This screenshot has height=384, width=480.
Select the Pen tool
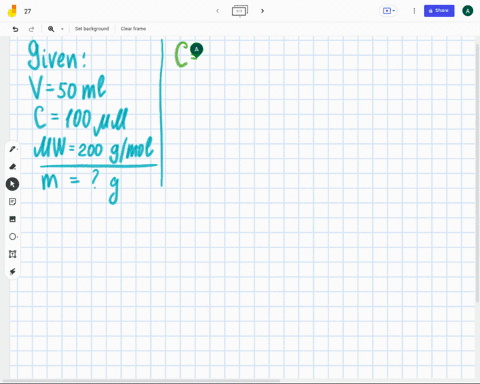(x=13, y=149)
